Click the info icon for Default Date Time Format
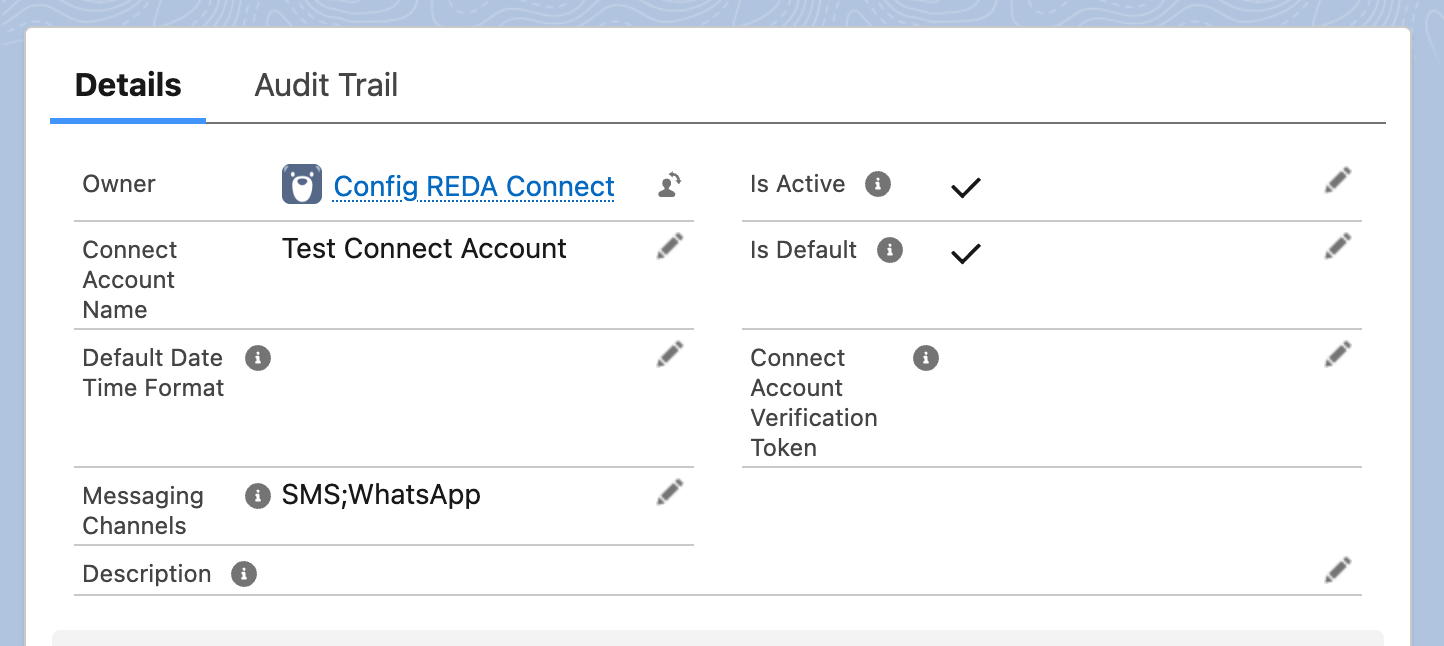The width and height of the screenshot is (1444, 646). [x=258, y=358]
